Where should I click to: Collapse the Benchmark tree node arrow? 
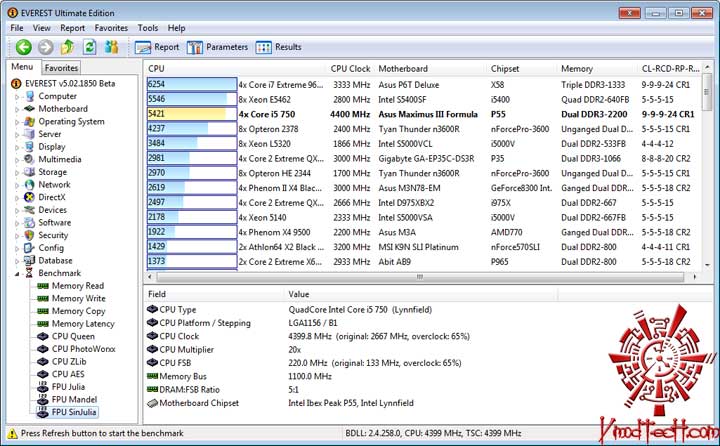tap(17, 274)
